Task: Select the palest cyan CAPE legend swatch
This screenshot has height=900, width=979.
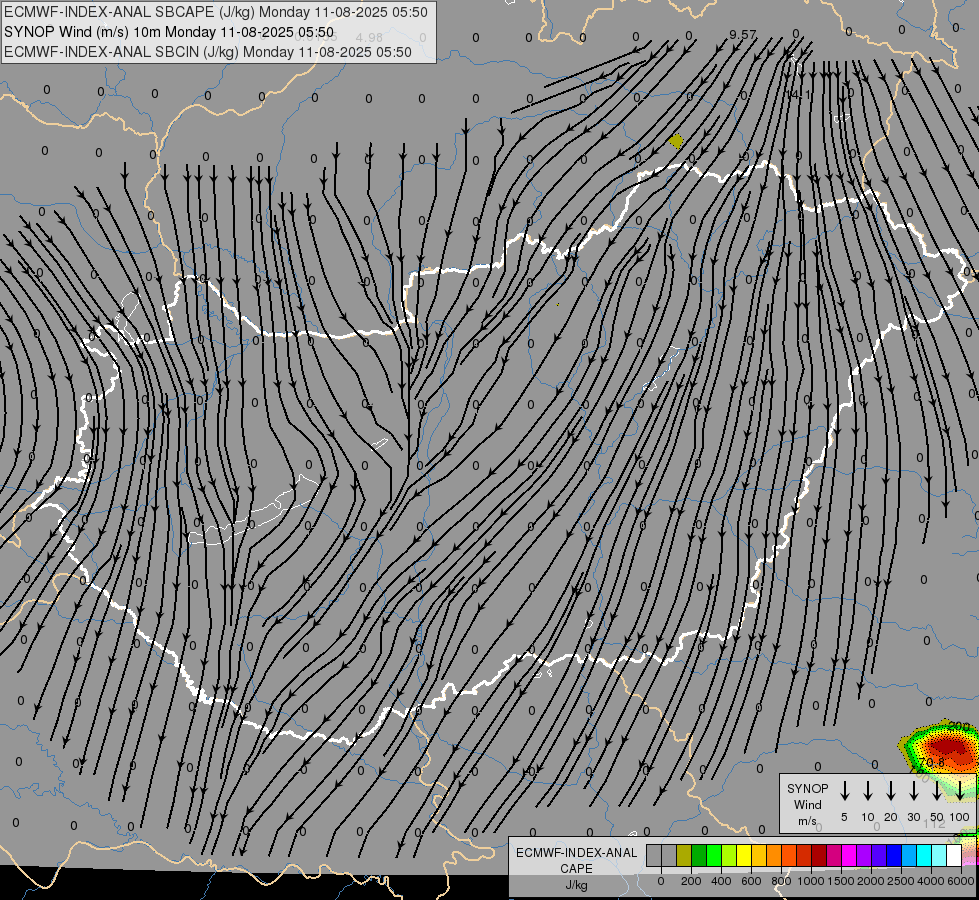Action: click(939, 855)
